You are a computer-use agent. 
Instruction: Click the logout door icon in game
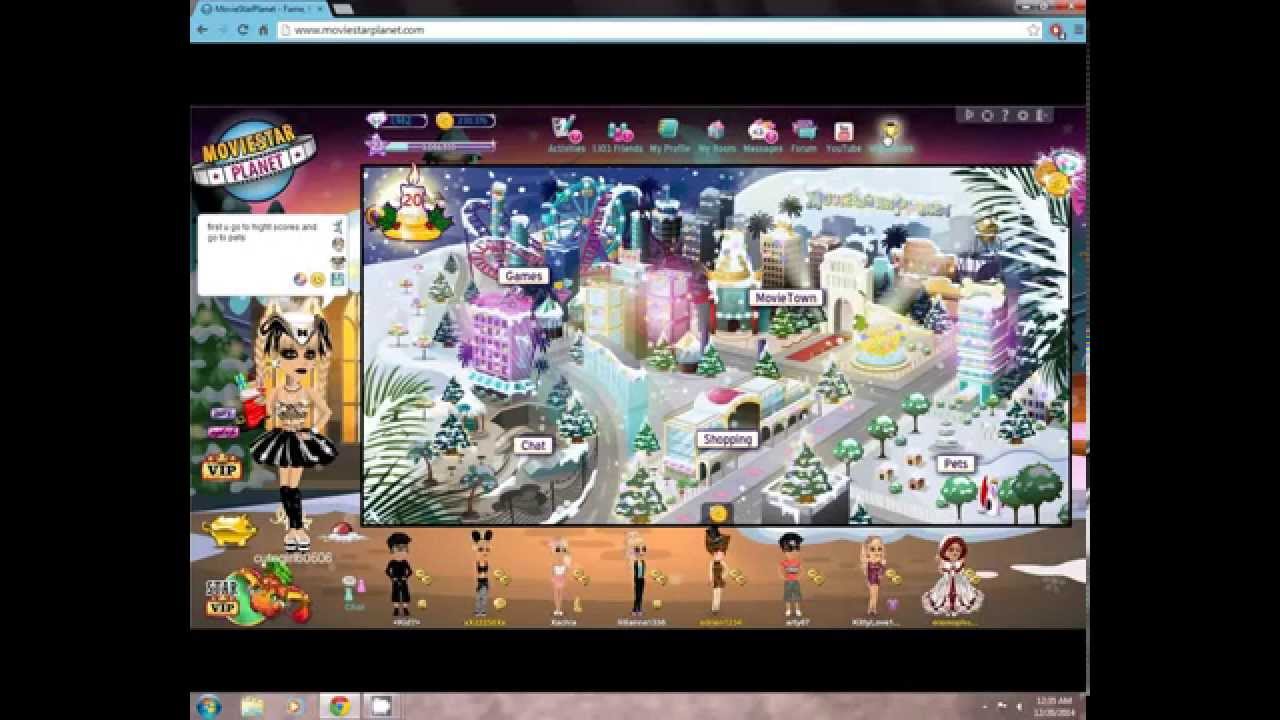1043,115
